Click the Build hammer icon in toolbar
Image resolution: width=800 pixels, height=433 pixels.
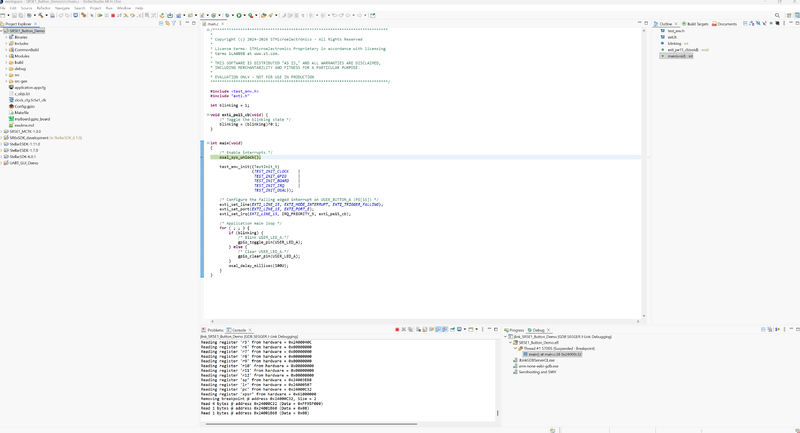pyautogui.click(x=41, y=15)
